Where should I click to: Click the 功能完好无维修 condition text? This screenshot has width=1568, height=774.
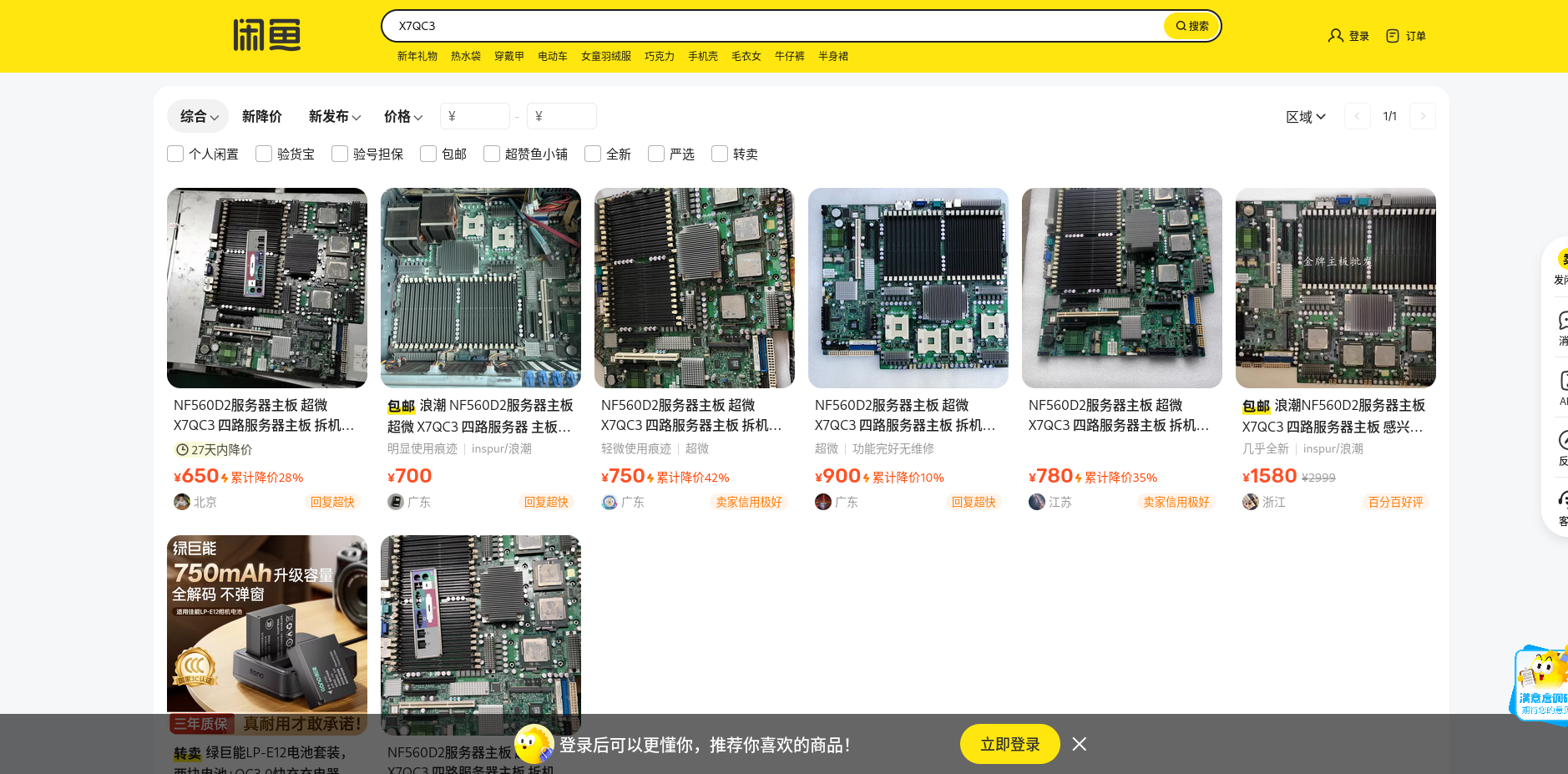pos(893,448)
